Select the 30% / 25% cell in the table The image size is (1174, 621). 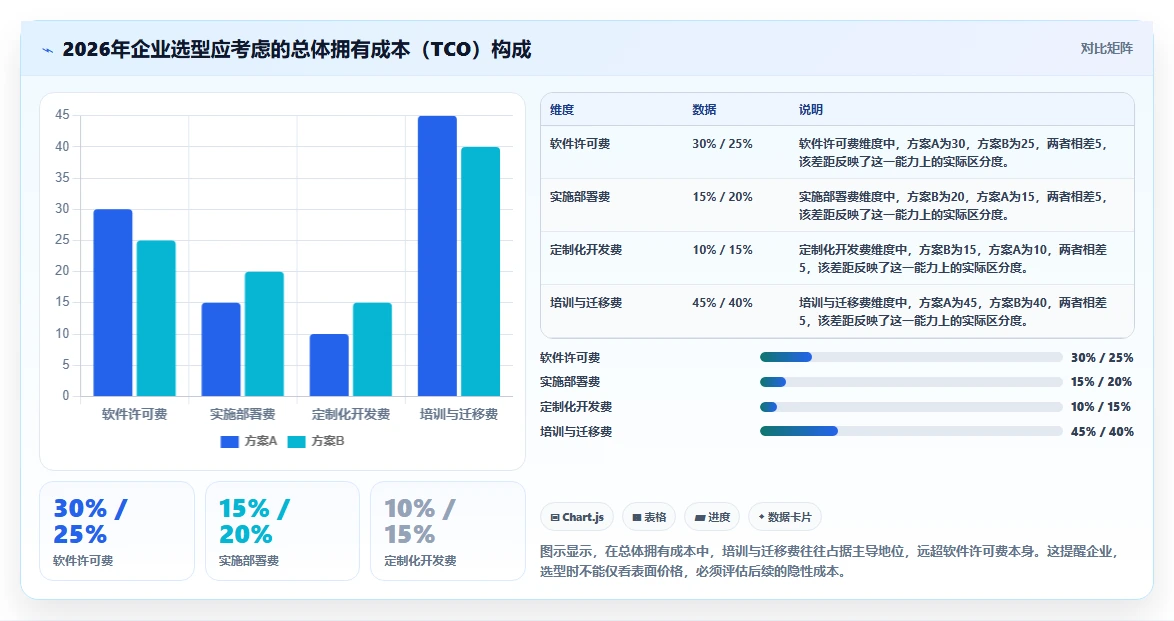[723, 144]
